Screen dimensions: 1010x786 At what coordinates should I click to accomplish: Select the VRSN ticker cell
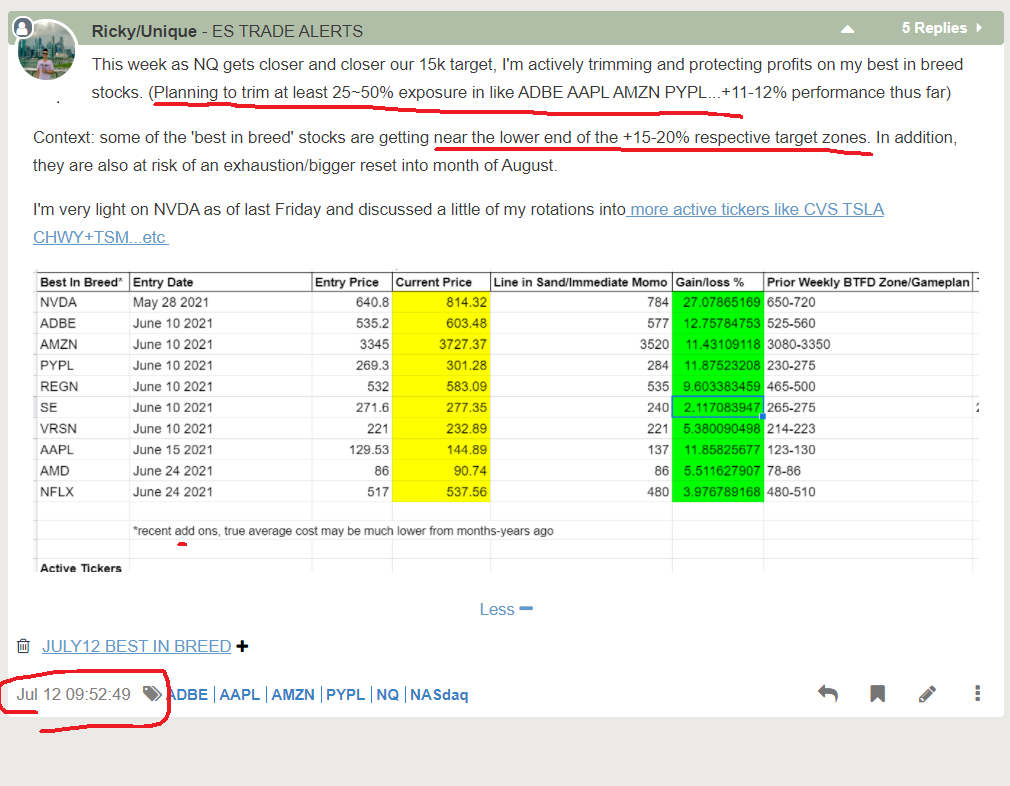[83, 428]
